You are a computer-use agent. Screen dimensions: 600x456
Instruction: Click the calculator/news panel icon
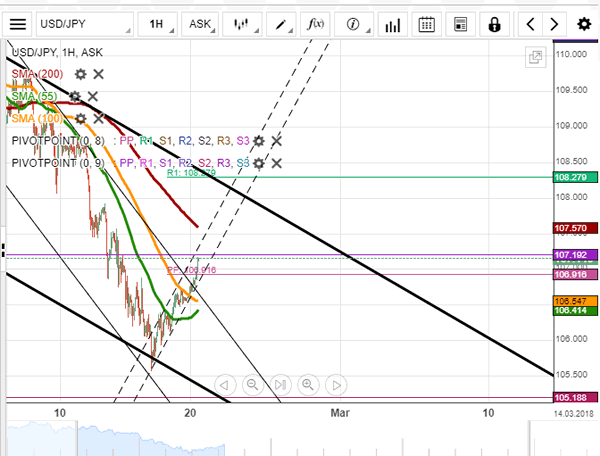click(460, 24)
